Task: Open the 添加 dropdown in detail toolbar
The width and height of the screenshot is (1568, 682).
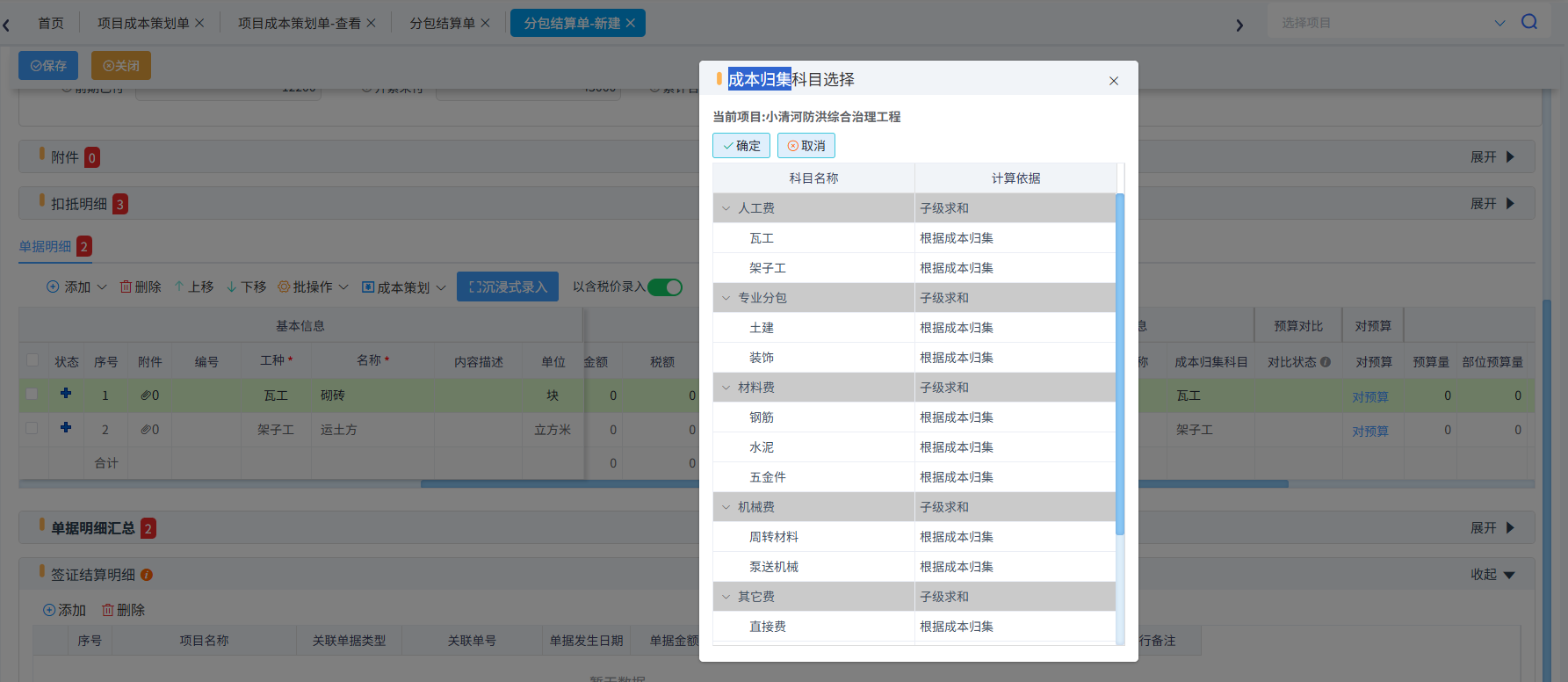Action: (x=76, y=287)
